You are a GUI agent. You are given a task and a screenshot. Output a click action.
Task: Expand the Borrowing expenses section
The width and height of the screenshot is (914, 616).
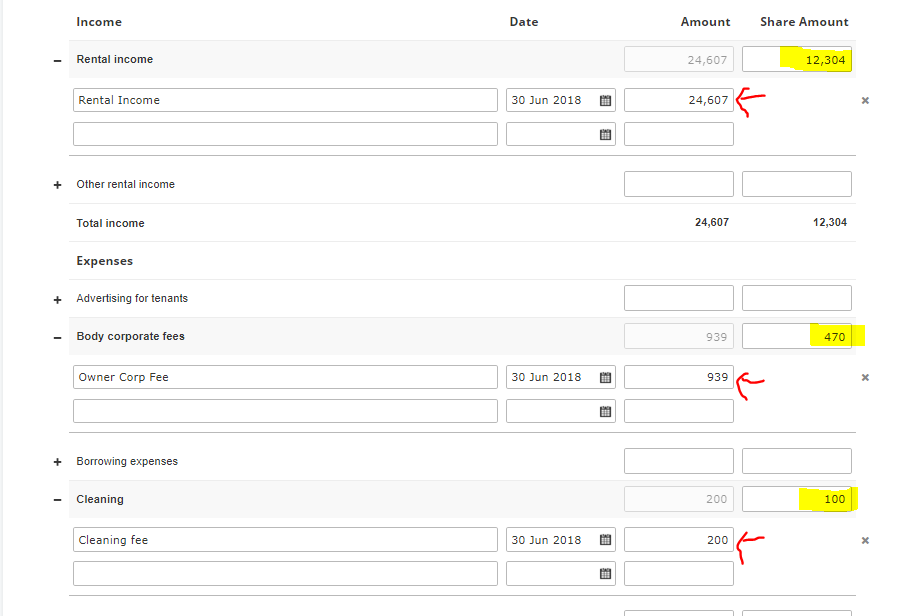click(x=57, y=462)
